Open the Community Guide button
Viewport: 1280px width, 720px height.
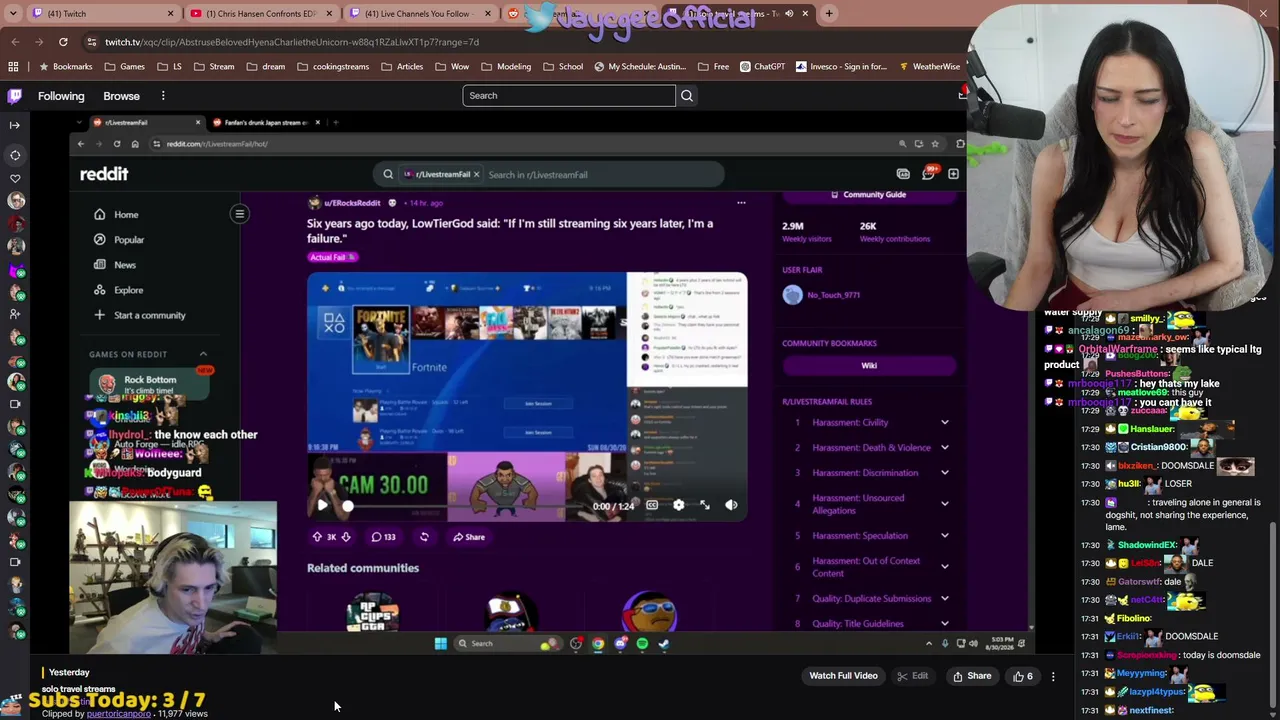coord(869,195)
